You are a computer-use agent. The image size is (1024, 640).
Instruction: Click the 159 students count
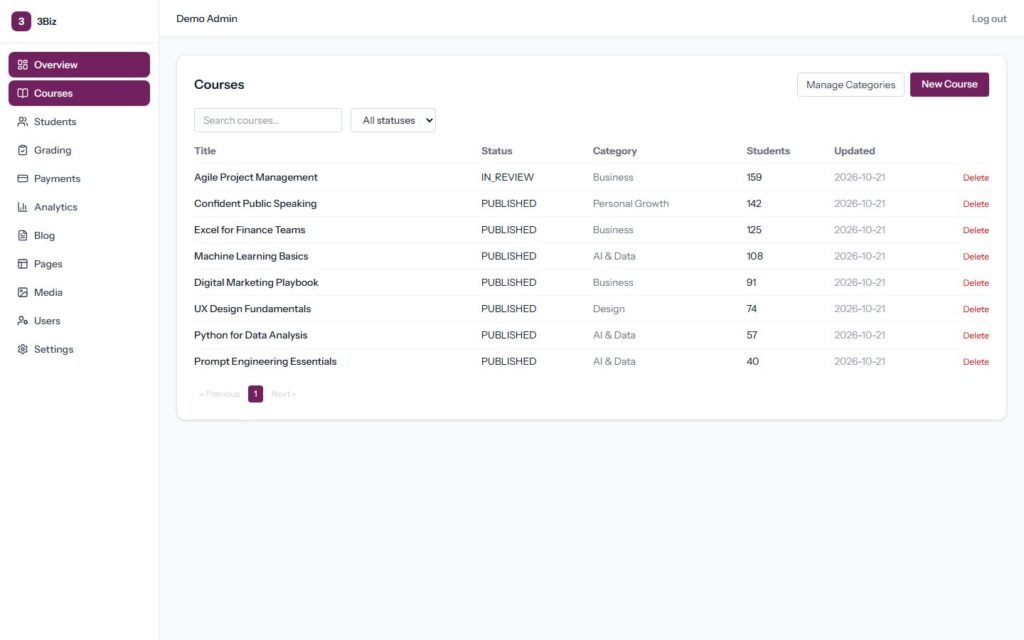tap(754, 177)
